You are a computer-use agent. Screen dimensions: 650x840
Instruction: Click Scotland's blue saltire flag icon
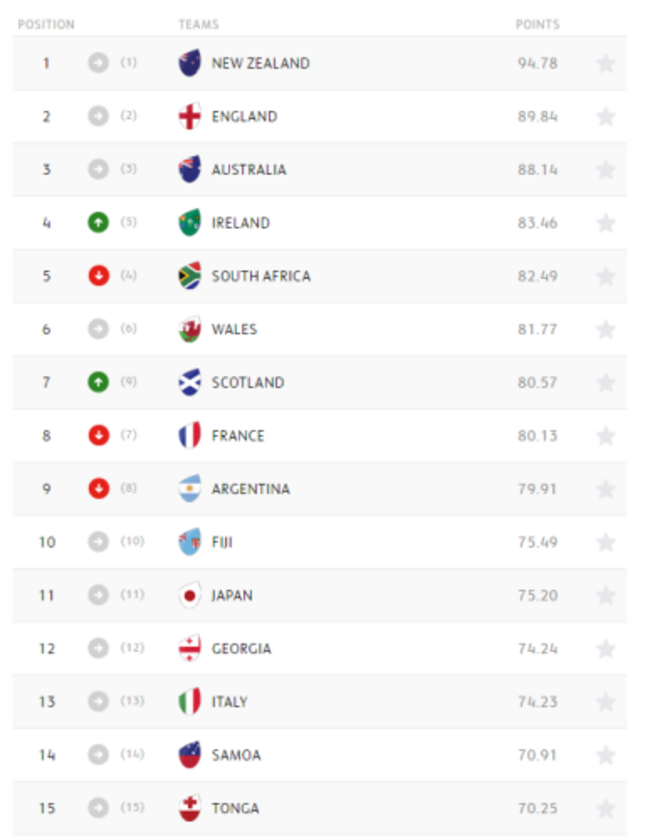(x=189, y=382)
